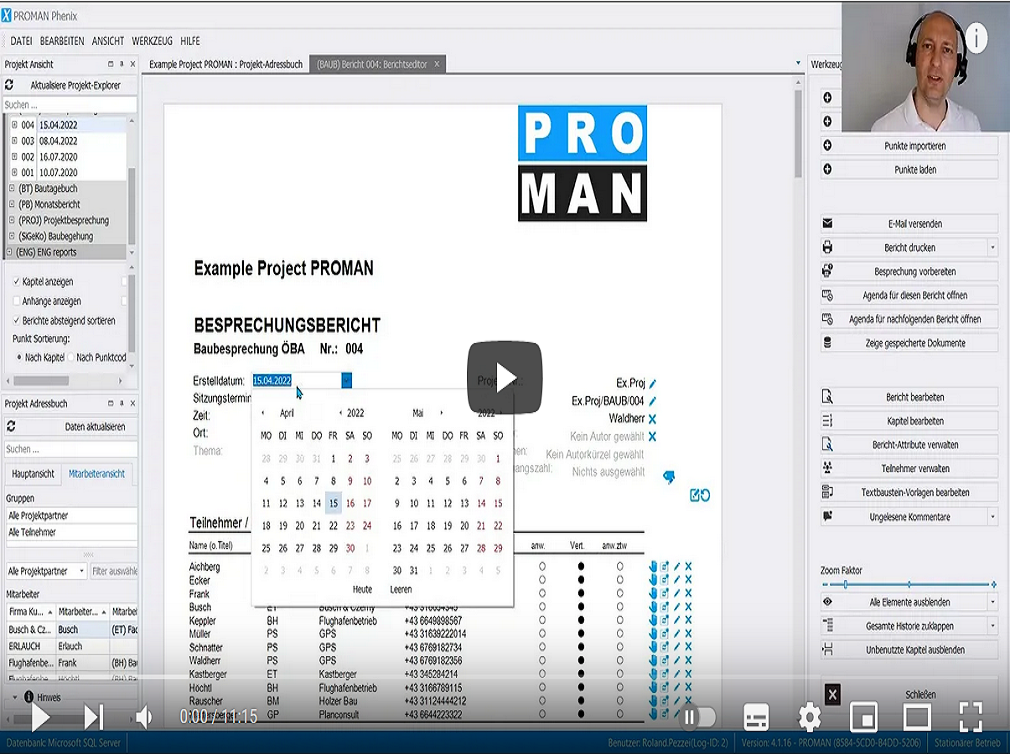Screen dimensions: 1010x754
Task: Click the video mute speaker icon
Action: coord(144,716)
